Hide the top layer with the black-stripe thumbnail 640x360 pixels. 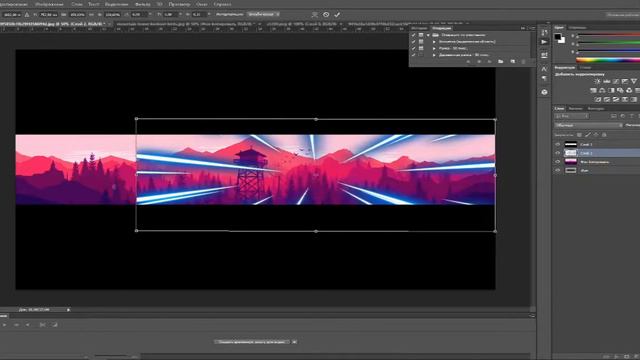(x=558, y=144)
